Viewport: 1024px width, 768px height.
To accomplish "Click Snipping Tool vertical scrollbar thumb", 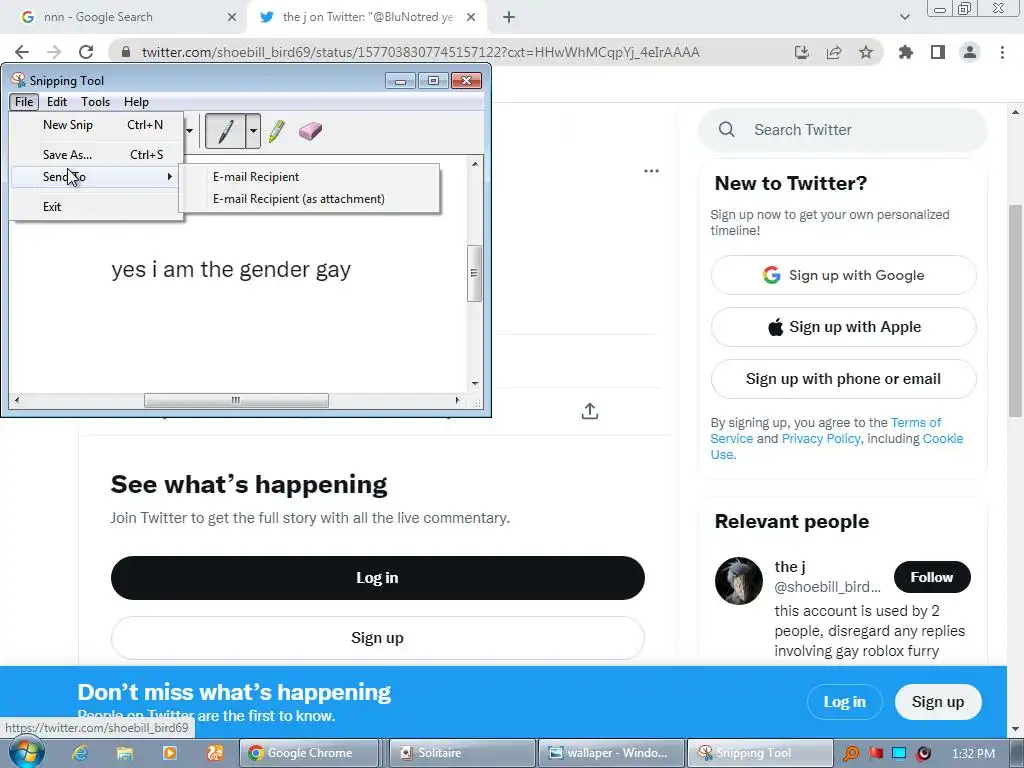I will click(475, 273).
